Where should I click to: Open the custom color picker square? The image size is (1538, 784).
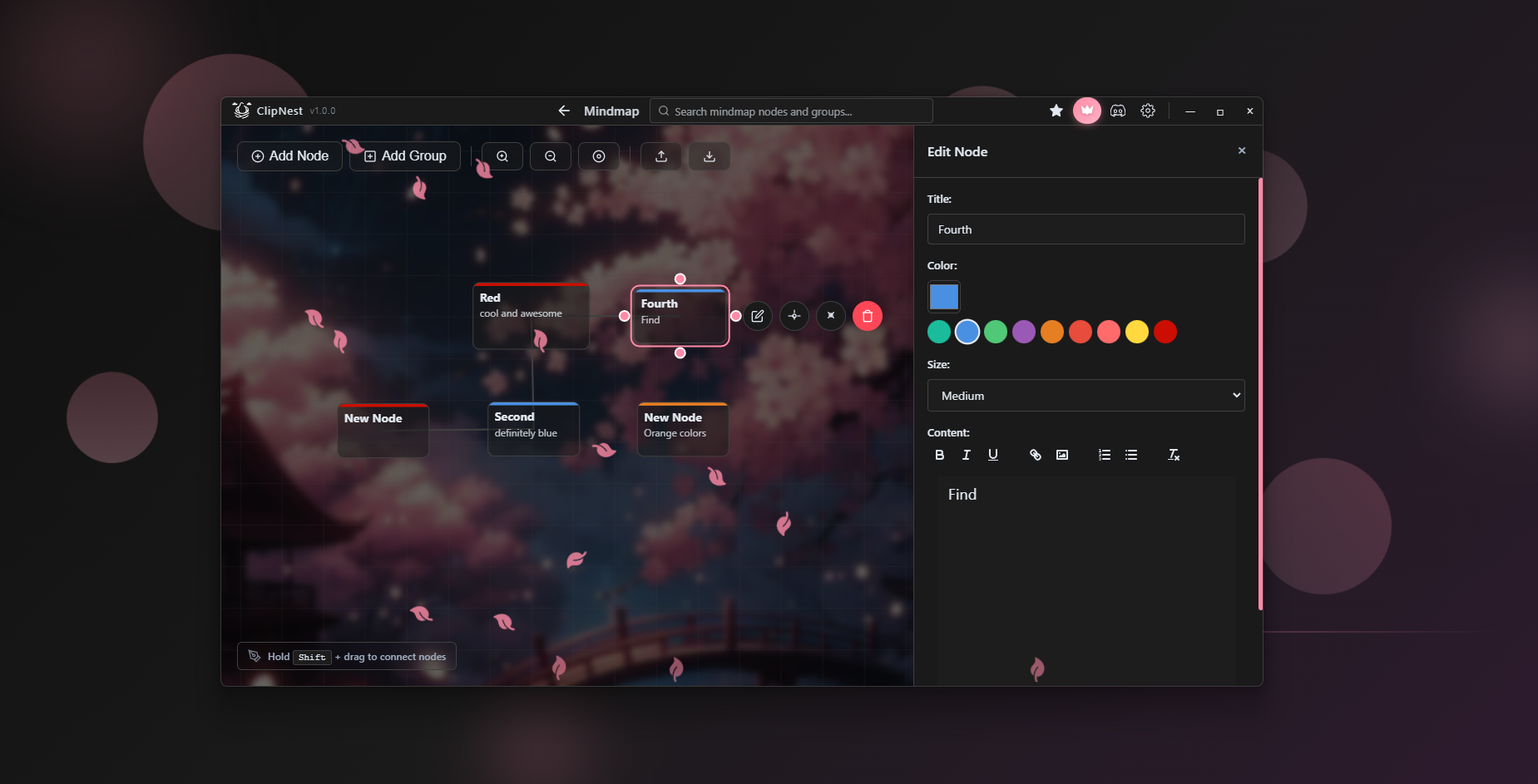(x=944, y=297)
